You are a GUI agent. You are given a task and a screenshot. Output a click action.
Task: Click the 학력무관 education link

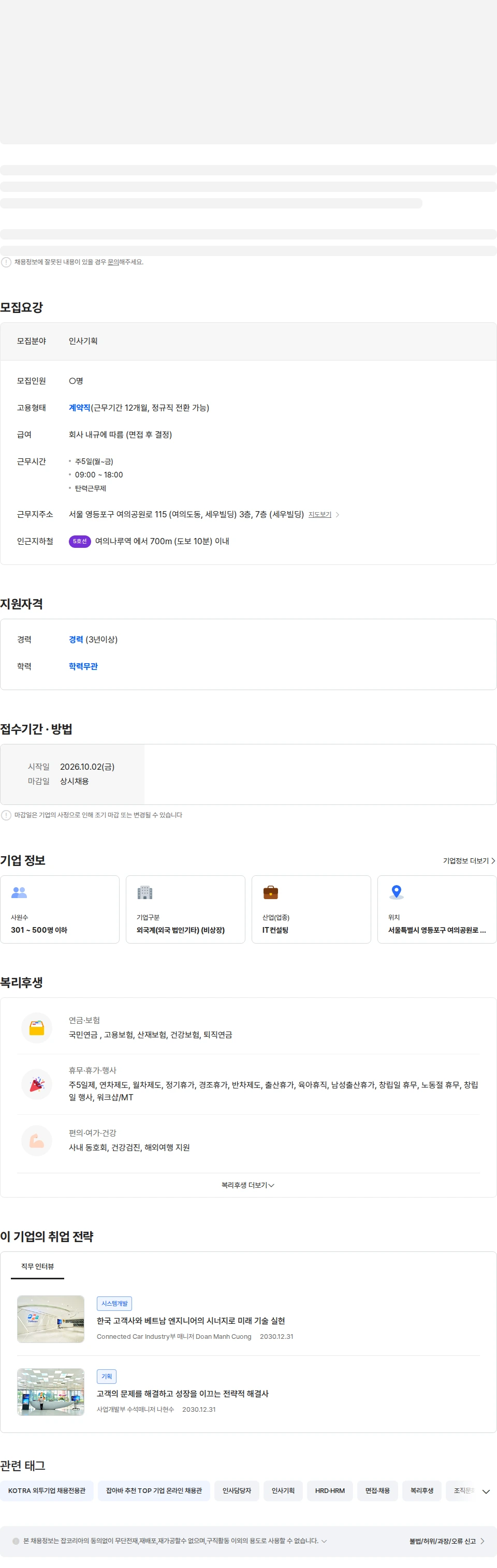click(x=83, y=666)
